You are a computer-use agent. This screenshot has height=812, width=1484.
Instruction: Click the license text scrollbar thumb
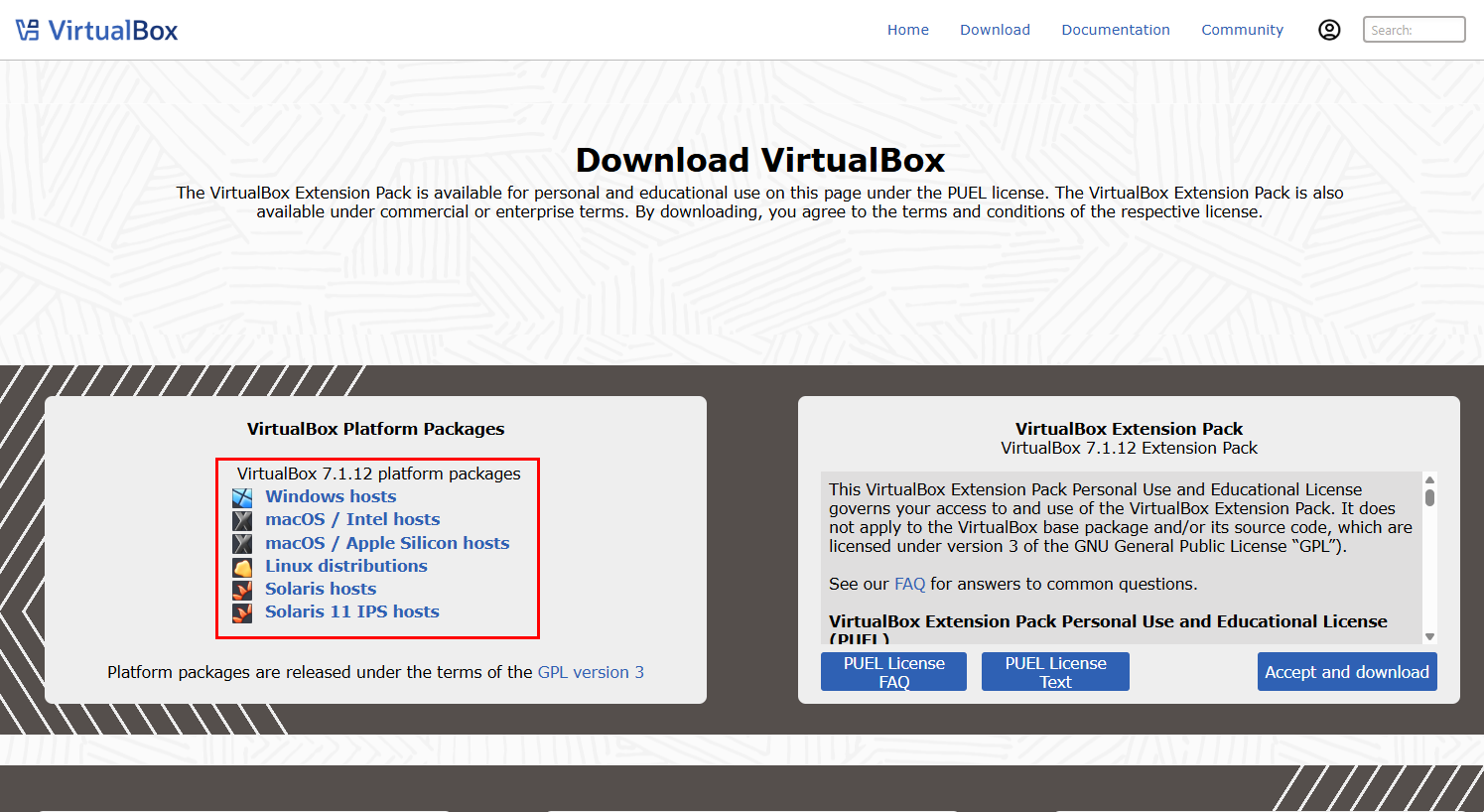[x=1429, y=497]
